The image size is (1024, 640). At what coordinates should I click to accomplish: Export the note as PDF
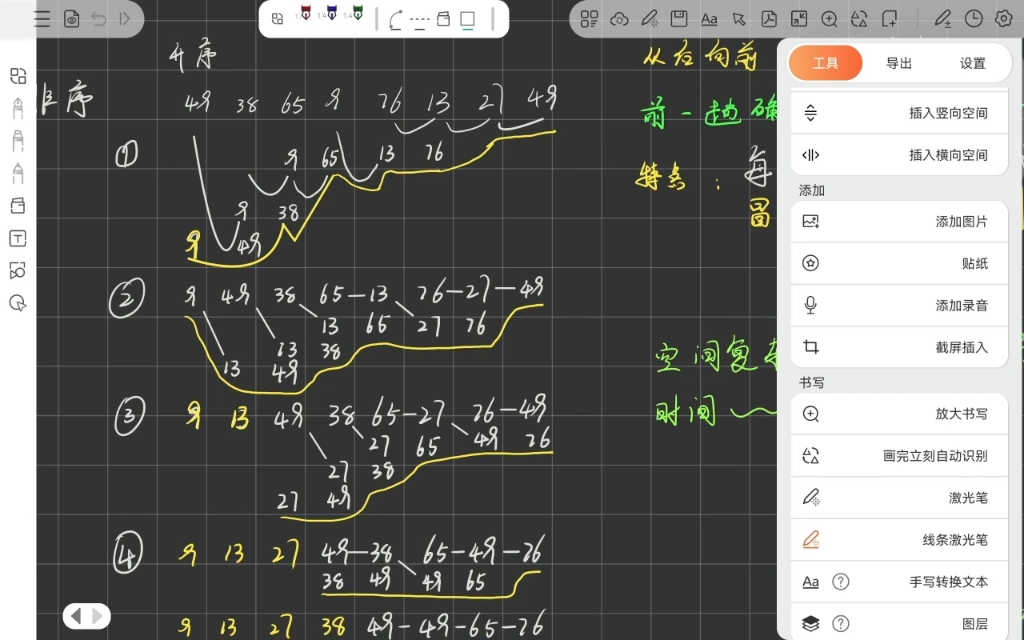click(x=770, y=19)
